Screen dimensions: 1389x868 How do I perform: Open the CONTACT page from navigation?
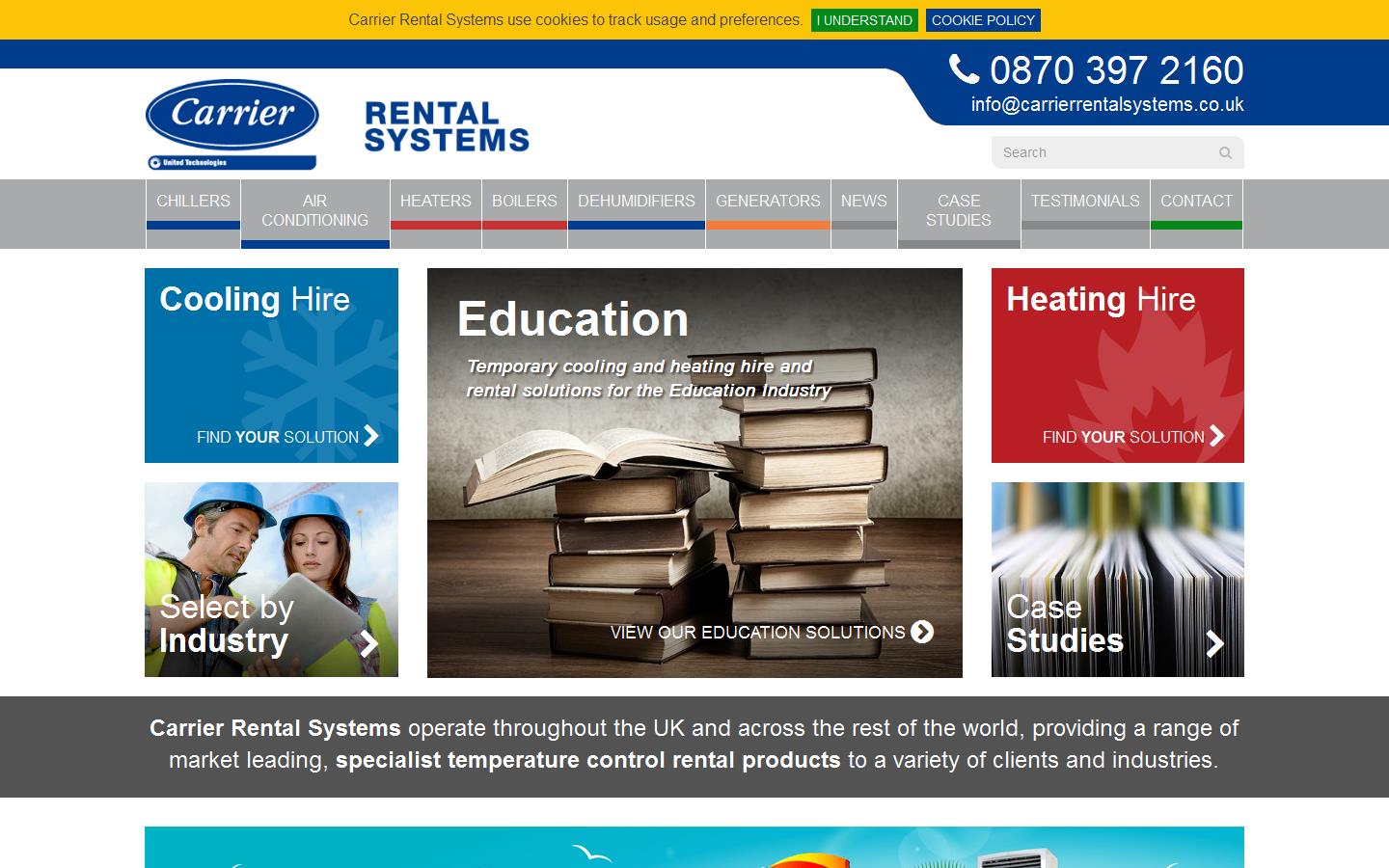(x=1196, y=202)
